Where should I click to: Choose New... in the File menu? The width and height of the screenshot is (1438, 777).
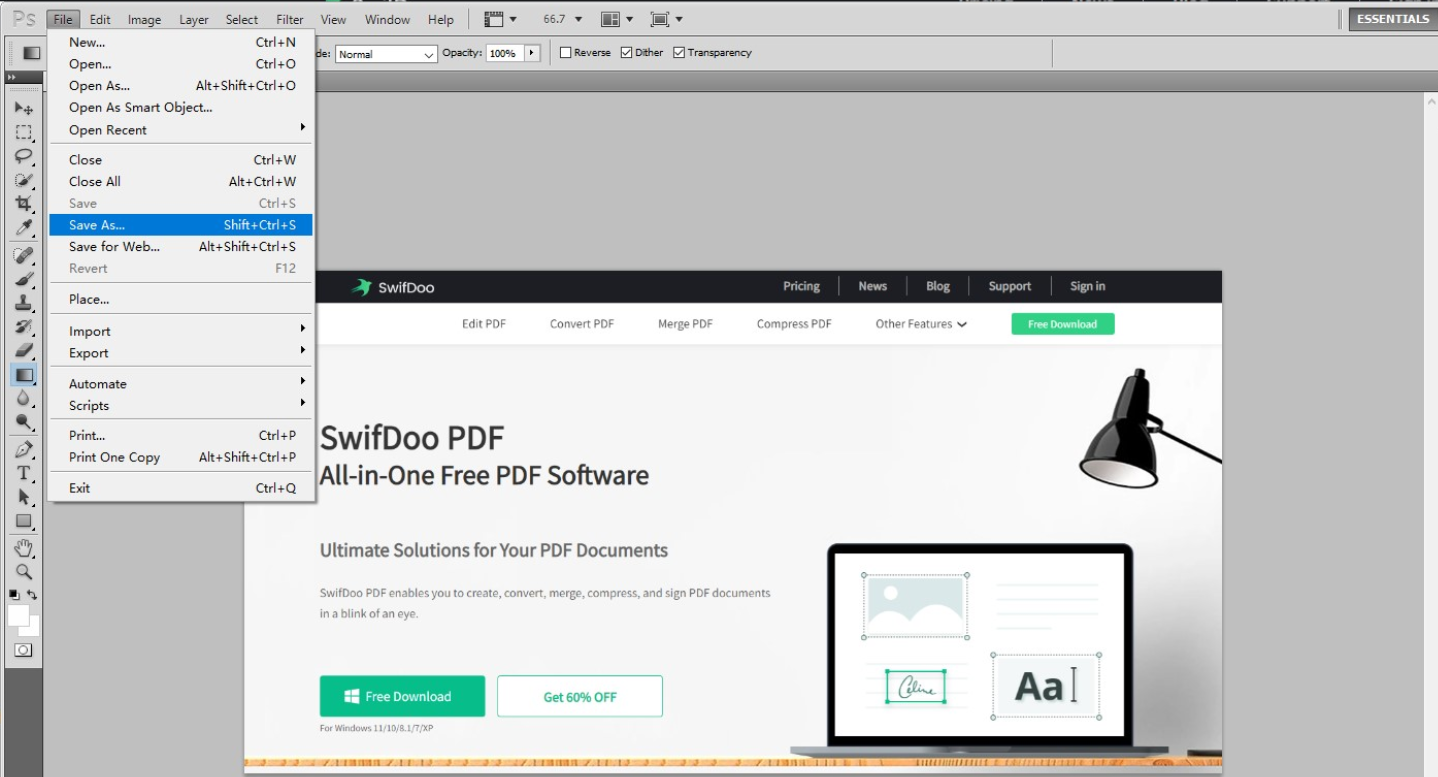182,42
